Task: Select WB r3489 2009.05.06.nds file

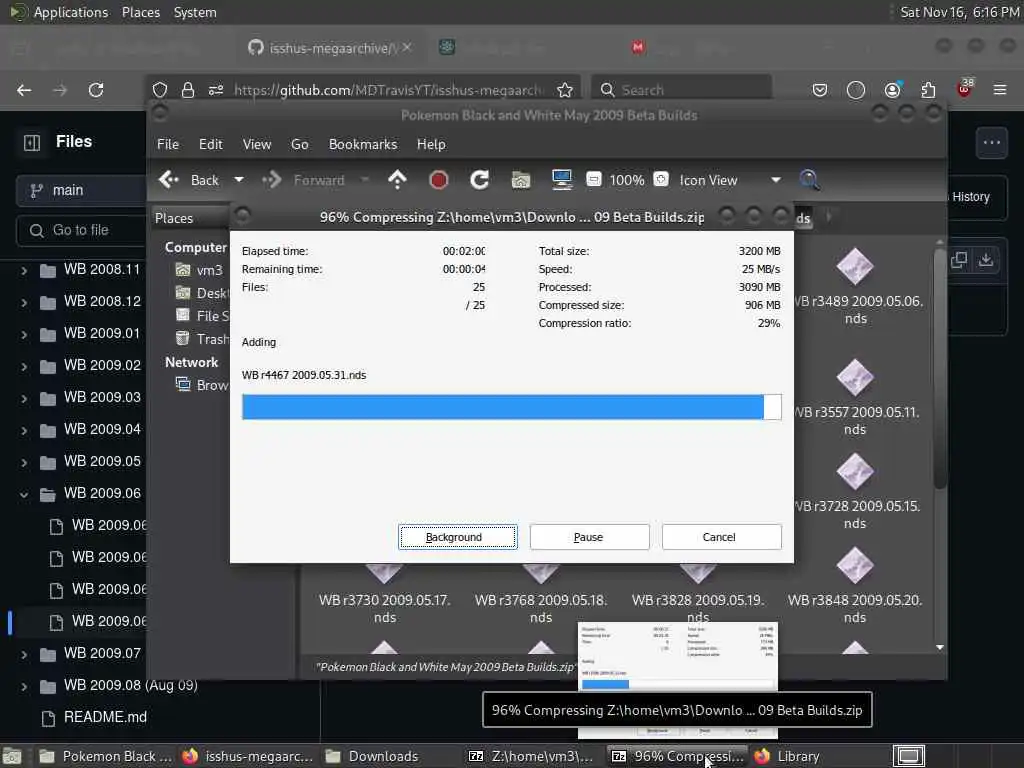Action: 855,287
